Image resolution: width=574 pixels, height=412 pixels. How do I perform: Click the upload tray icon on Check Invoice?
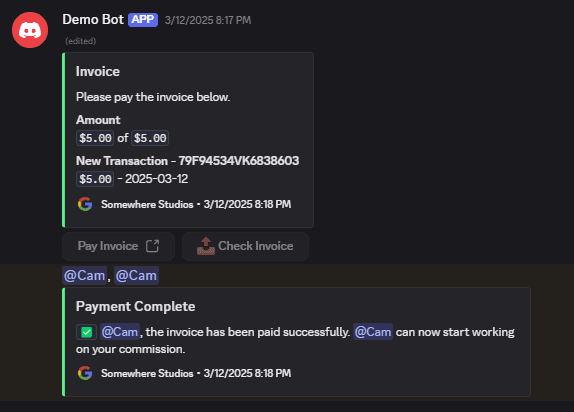(x=206, y=246)
